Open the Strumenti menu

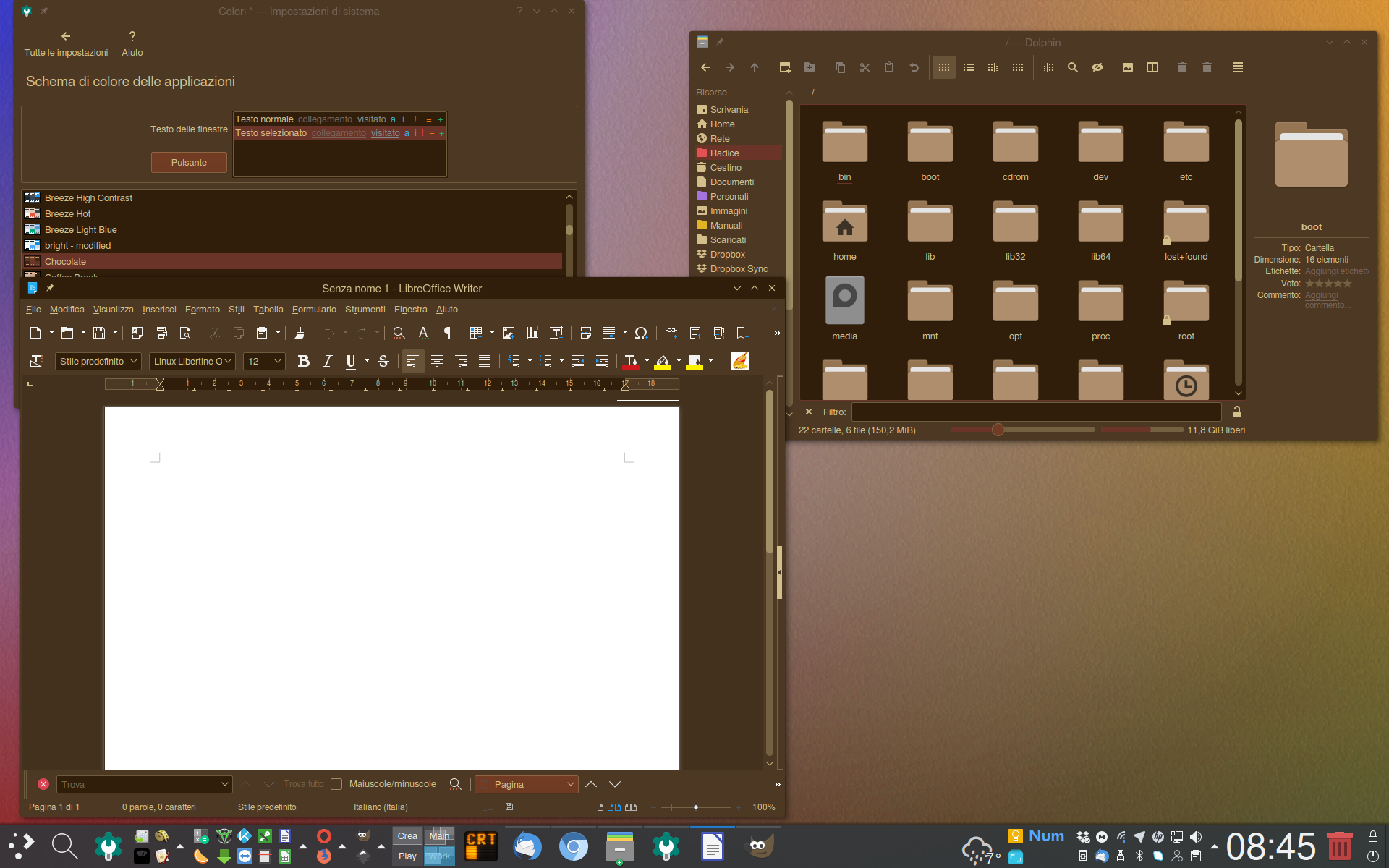(365, 310)
